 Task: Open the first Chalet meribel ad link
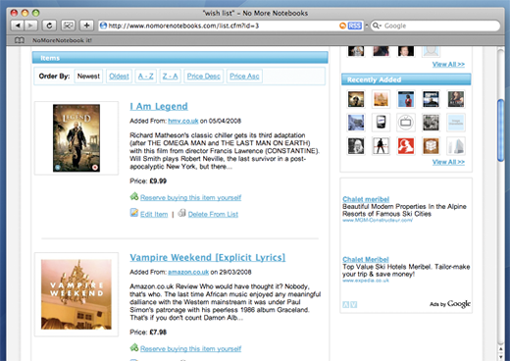pos(366,199)
